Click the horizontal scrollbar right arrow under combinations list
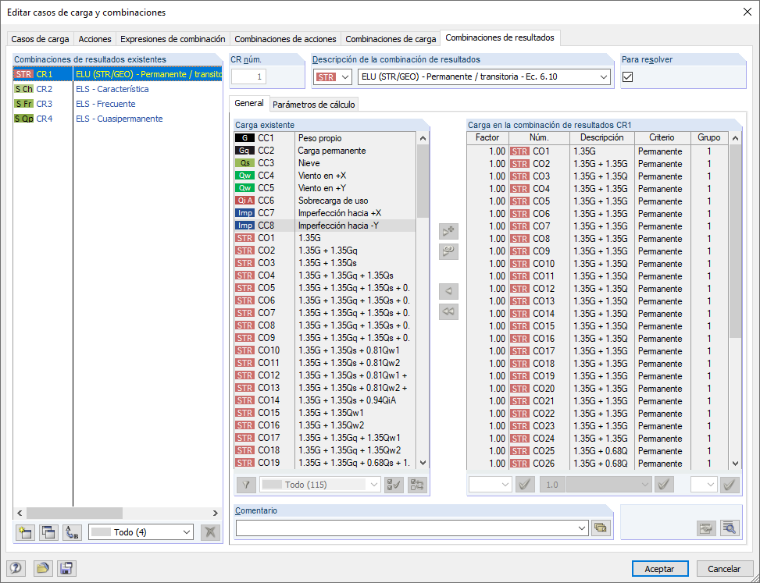 click(x=215, y=513)
